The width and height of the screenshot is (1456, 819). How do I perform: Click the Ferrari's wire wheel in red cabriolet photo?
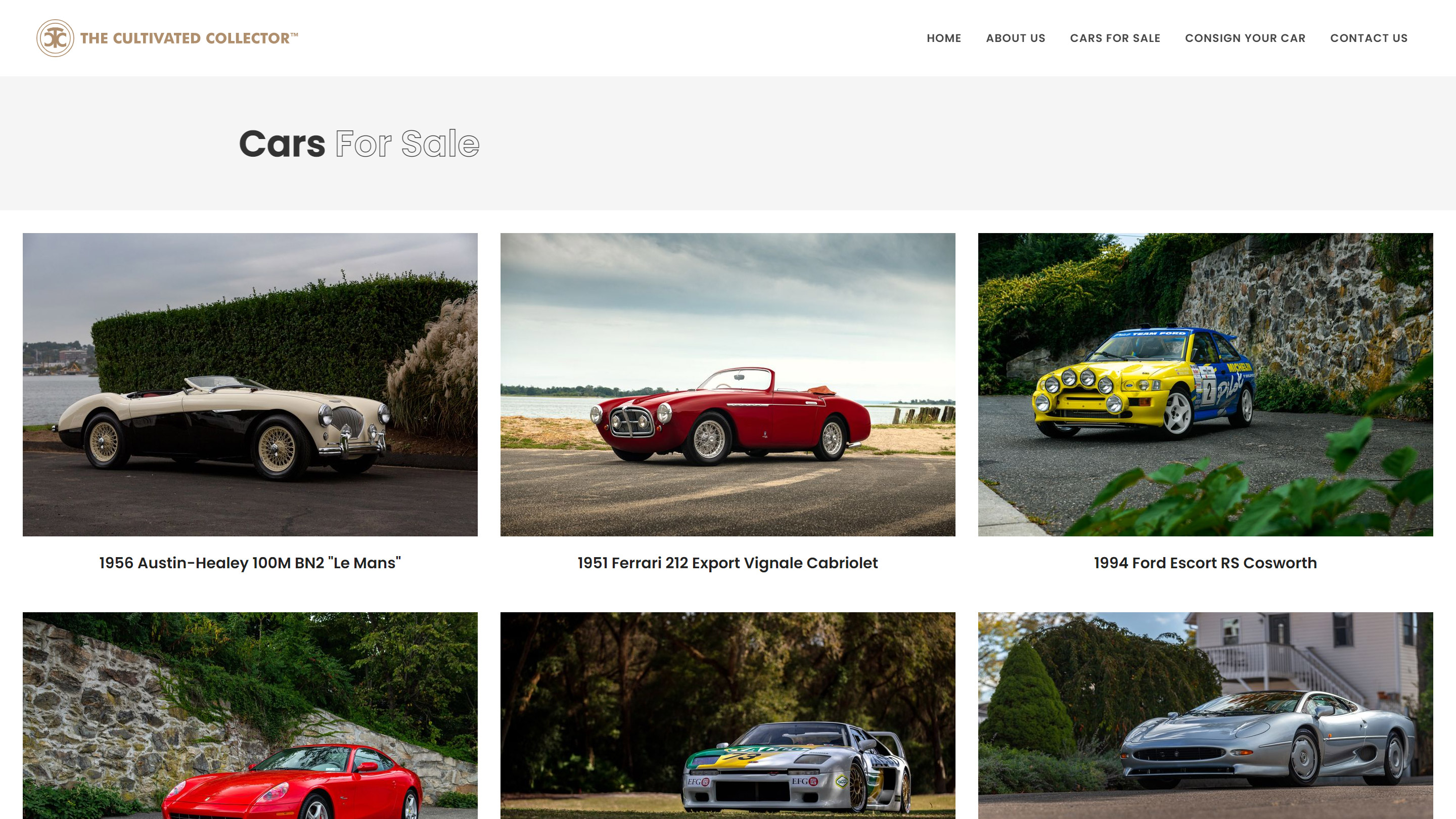[709, 439]
